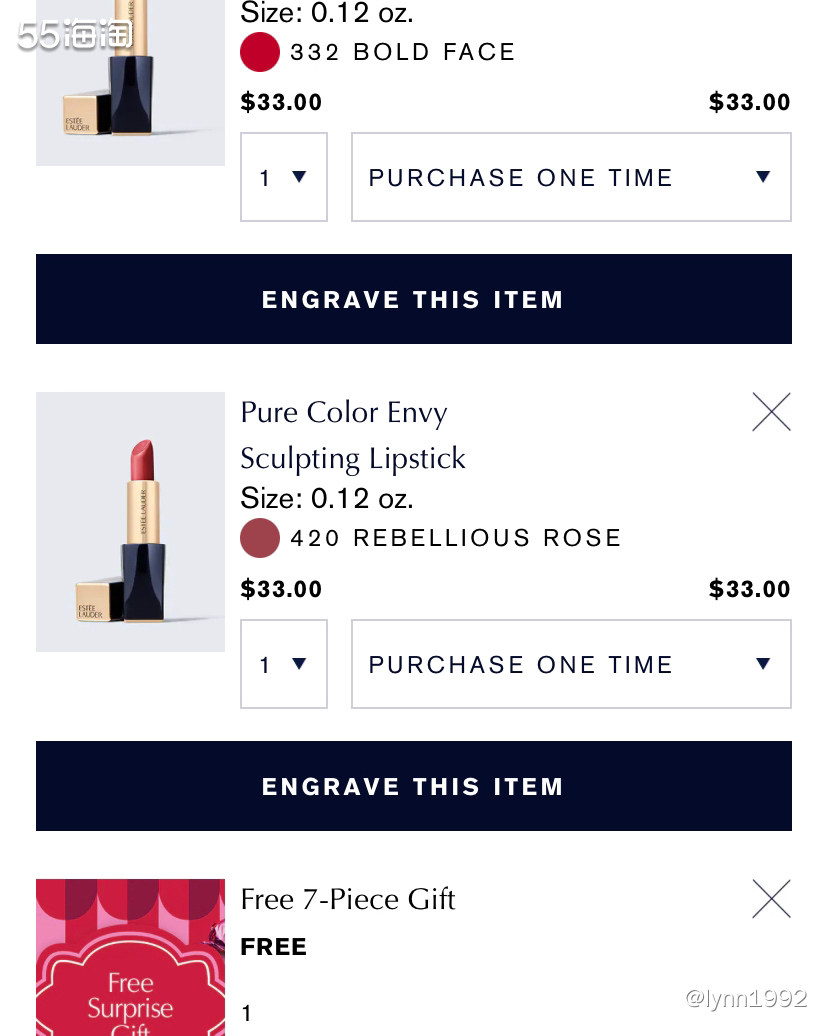
Task: Click the 332 Bold Face red swatch
Action: (x=260, y=52)
